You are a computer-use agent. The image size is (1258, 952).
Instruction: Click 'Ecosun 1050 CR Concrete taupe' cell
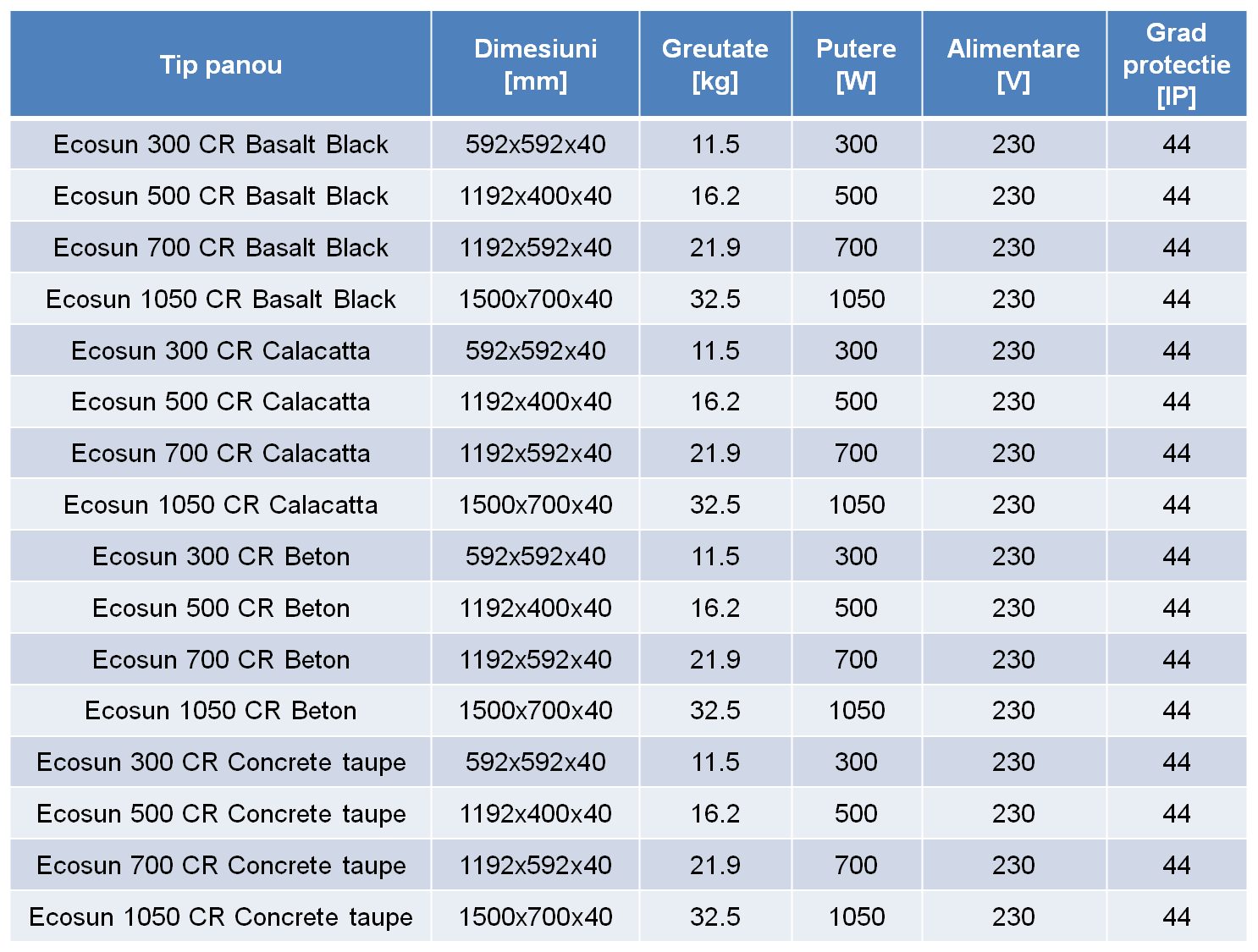point(220,917)
